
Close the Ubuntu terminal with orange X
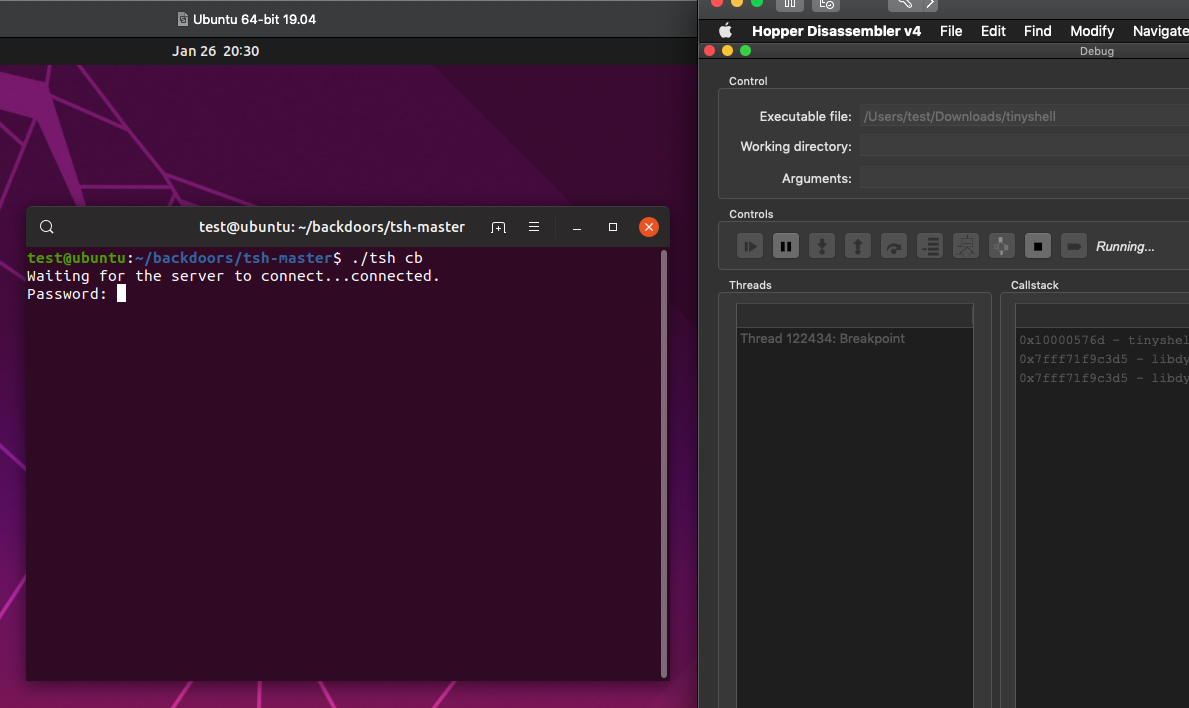coord(649,227)
